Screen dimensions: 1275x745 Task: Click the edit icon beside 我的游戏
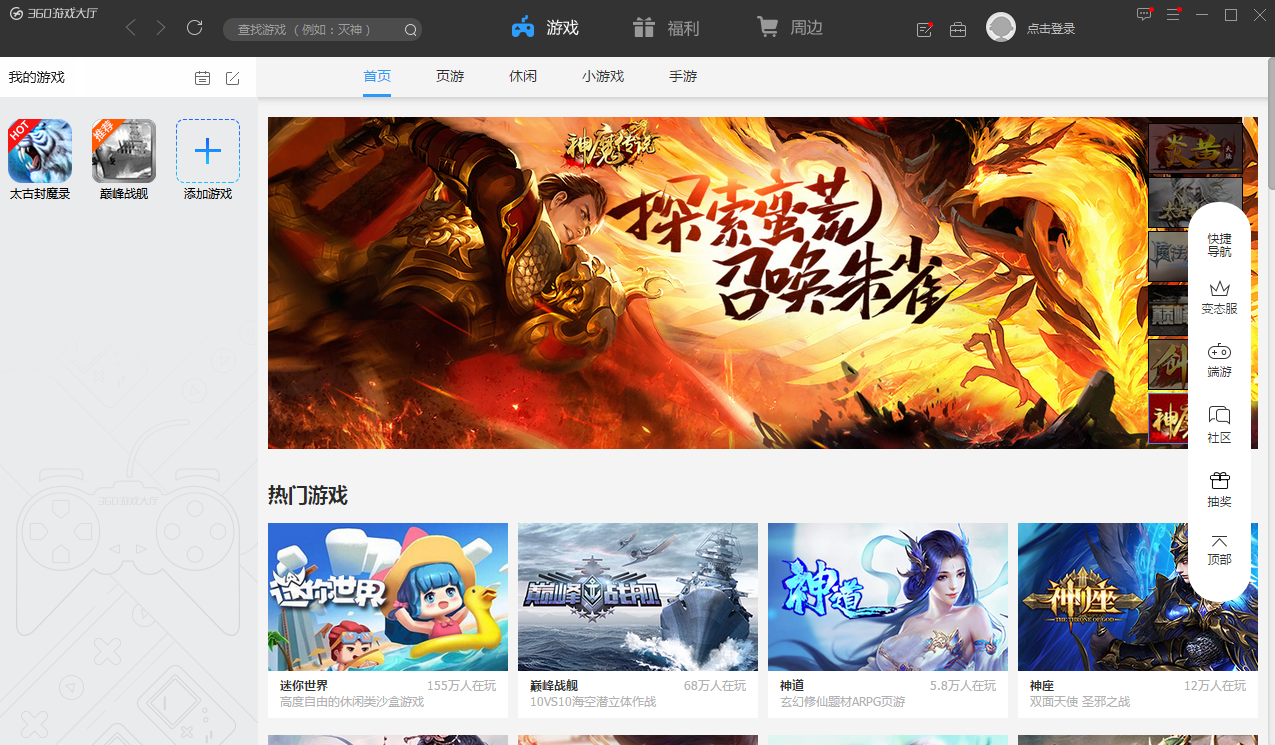tap(232, 78)
